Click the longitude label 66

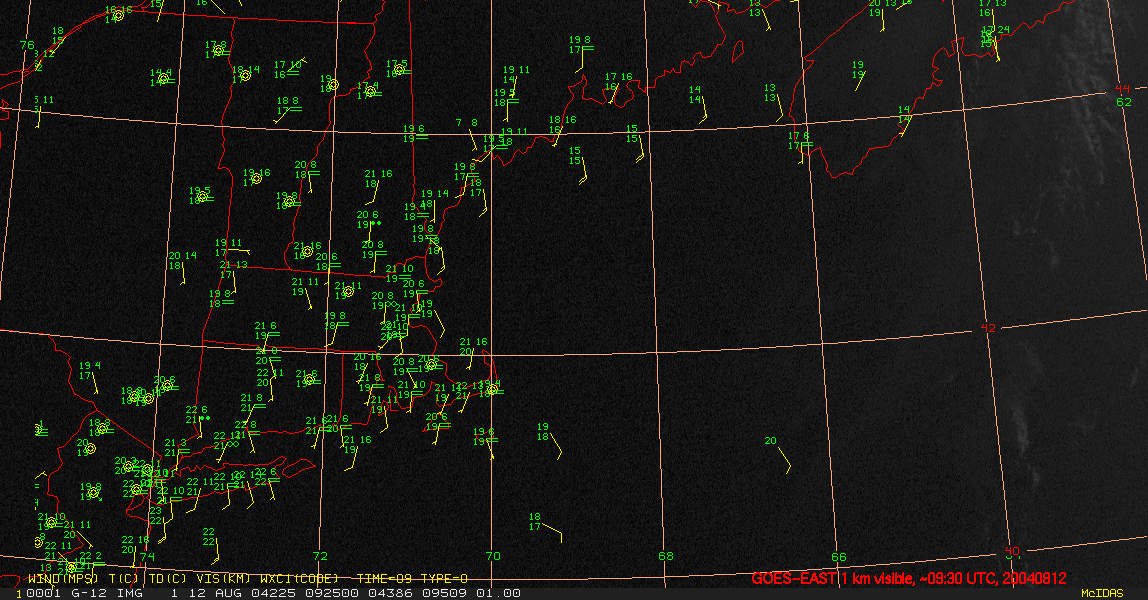pos(838,557)
